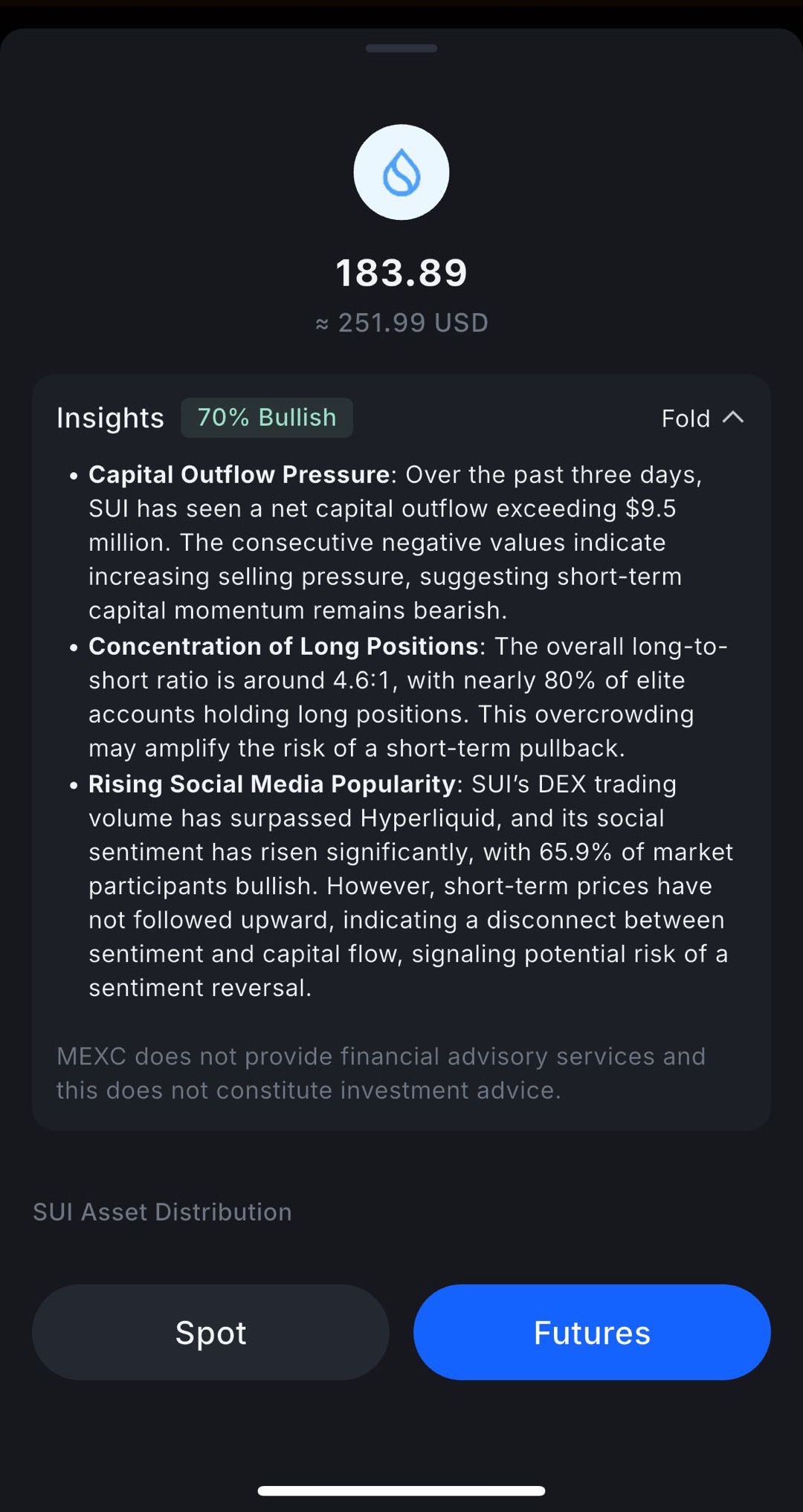Tap the SUI droplet coin icon
Screen dimensions: 803x1512
401,172
